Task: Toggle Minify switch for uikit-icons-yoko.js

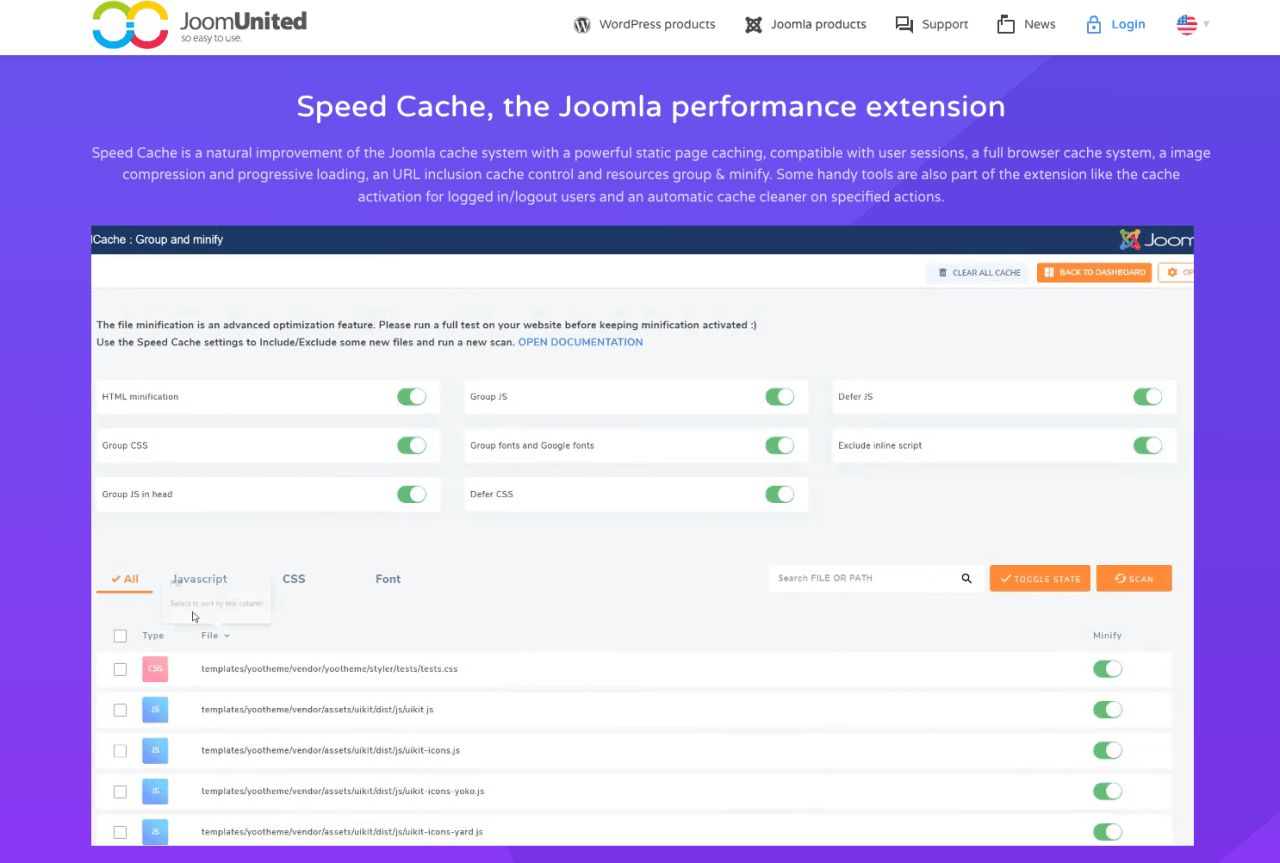Action: click(x=1108, y=791)
